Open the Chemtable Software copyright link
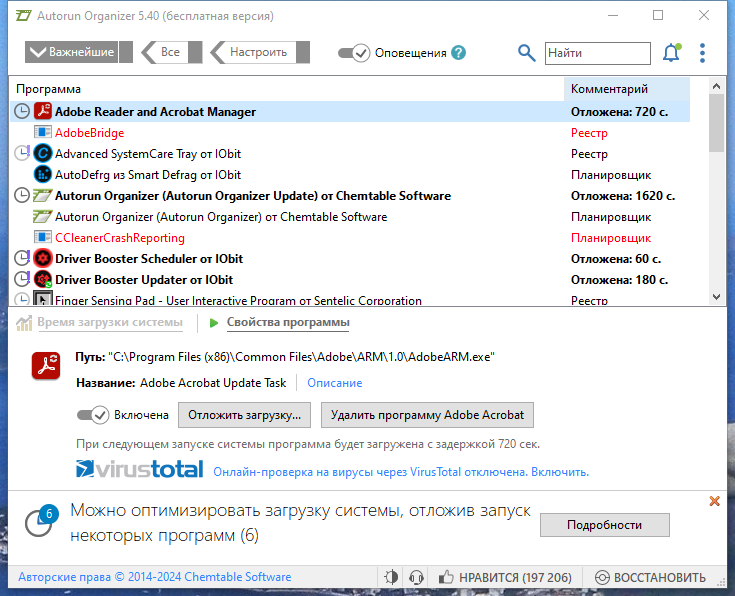Viewport: 735px width, 596px height. pos(155,577)
